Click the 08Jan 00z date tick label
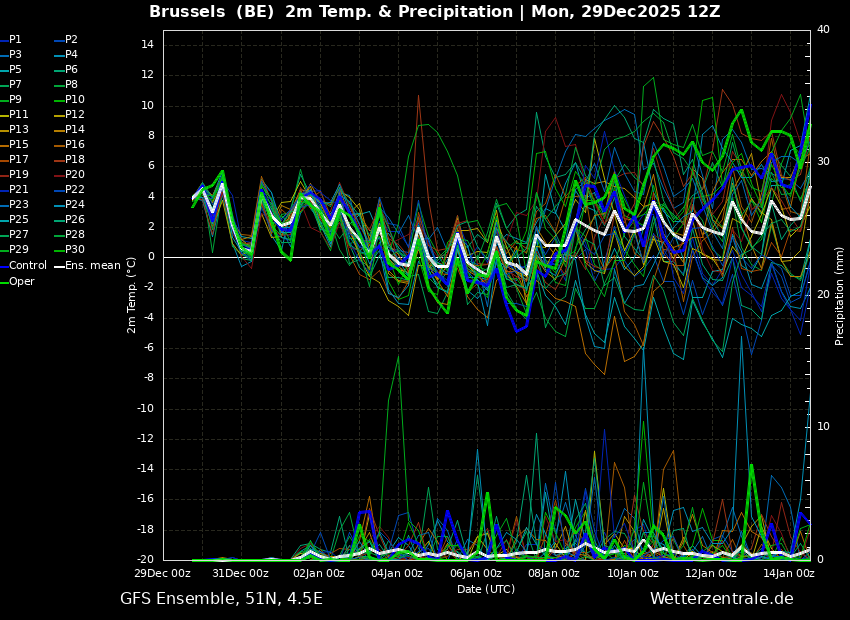The image size is (850, 620). pyautogui.click(x=554, y=573)
